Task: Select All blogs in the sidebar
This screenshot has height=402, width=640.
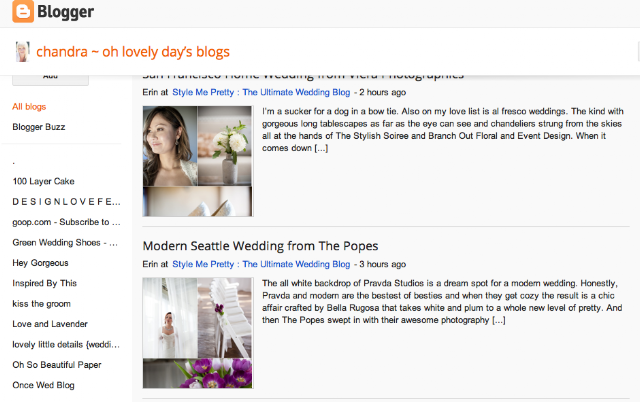Action: 29,107
